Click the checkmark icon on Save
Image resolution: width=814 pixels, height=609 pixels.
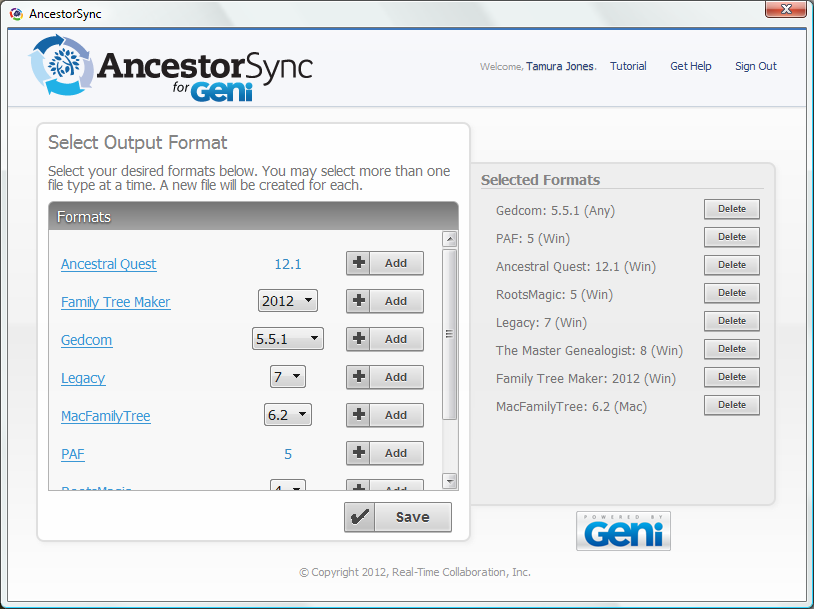click(x=359, y=517)
